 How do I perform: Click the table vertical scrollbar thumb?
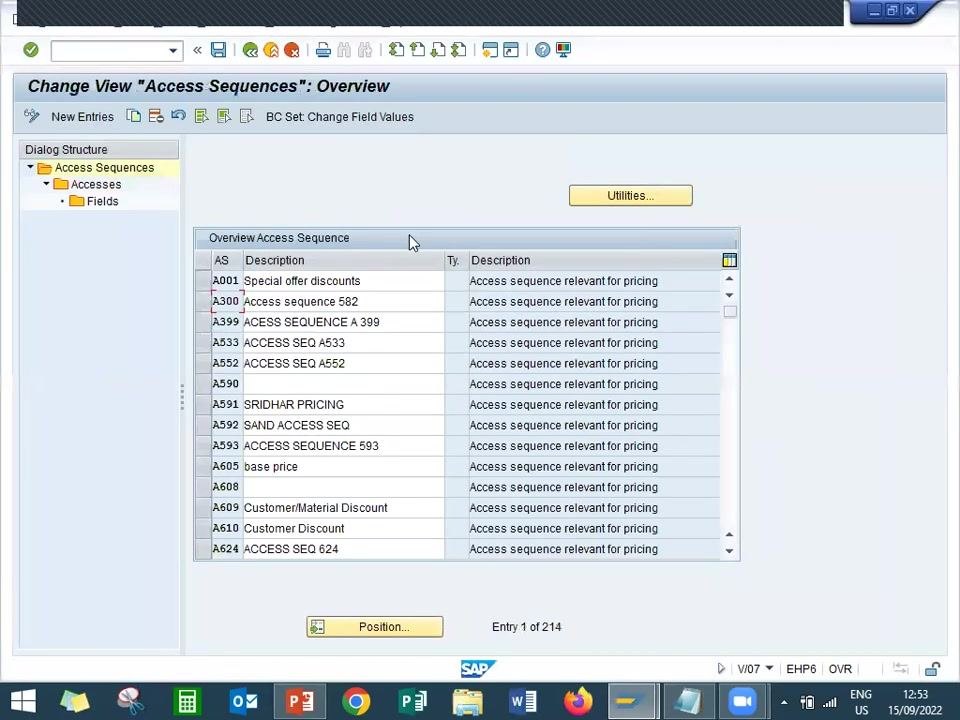(730, 312)
